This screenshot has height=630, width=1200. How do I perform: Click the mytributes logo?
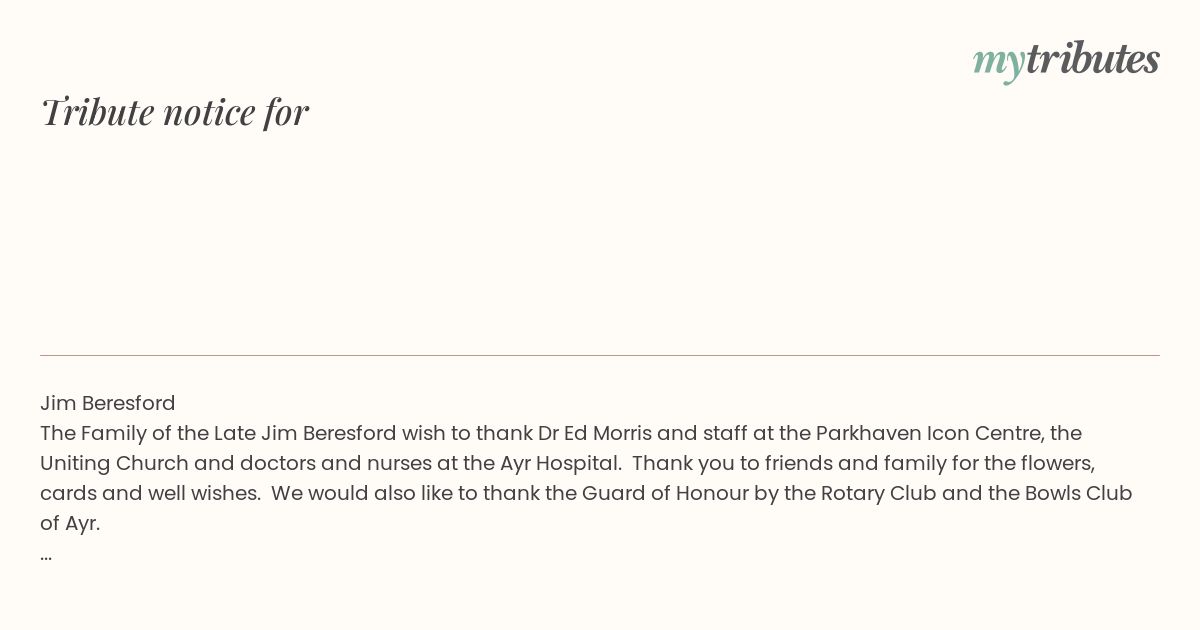point(1066,60)
